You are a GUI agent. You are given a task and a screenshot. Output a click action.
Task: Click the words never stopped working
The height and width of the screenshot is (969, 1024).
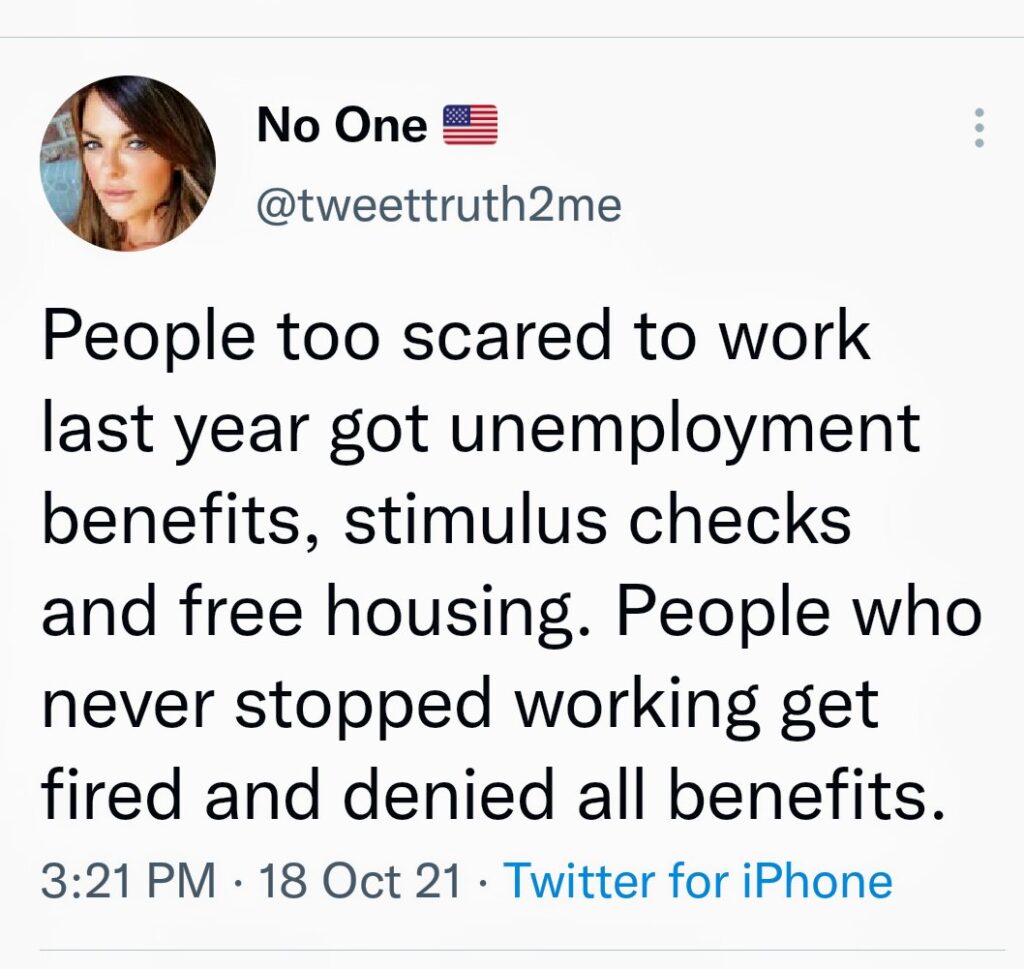(401, 708)
